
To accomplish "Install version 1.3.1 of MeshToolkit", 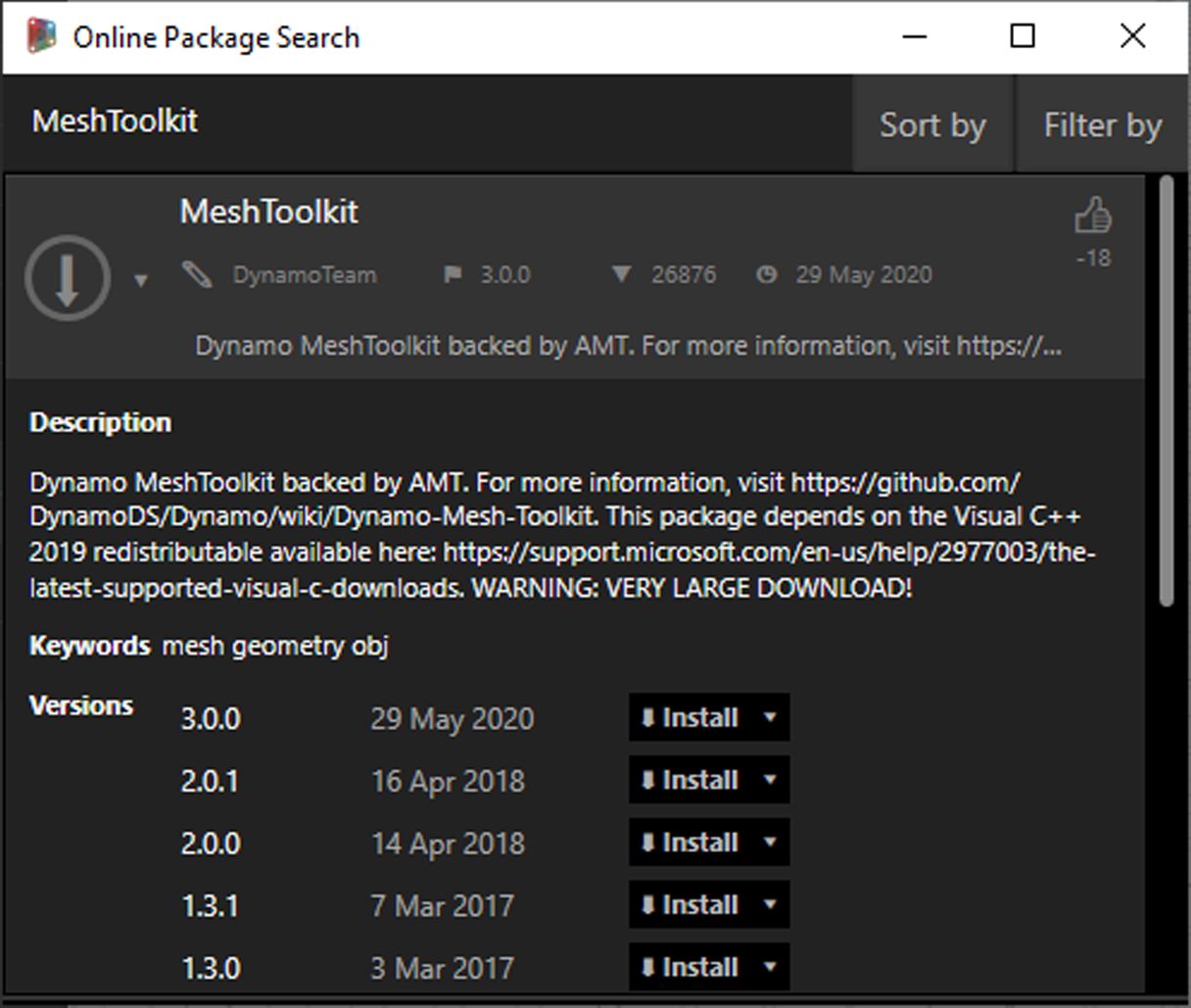I will pos(698,904).
